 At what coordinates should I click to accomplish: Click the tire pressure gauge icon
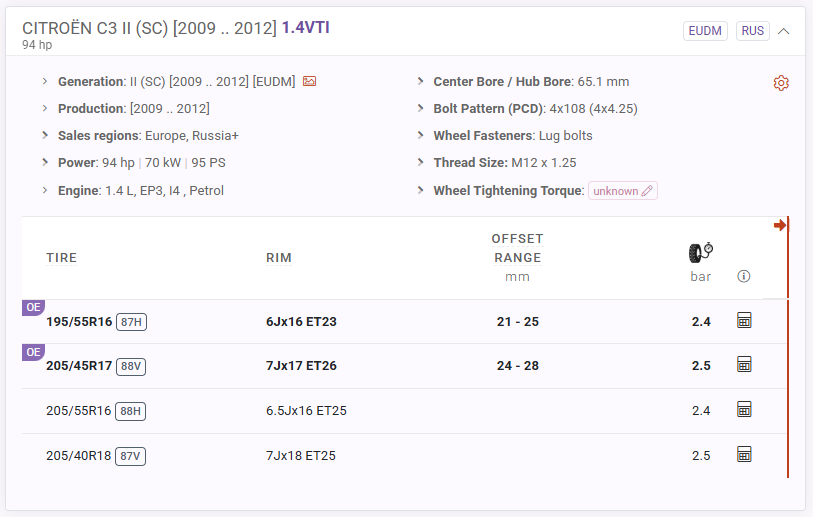(x=700, y=252)
